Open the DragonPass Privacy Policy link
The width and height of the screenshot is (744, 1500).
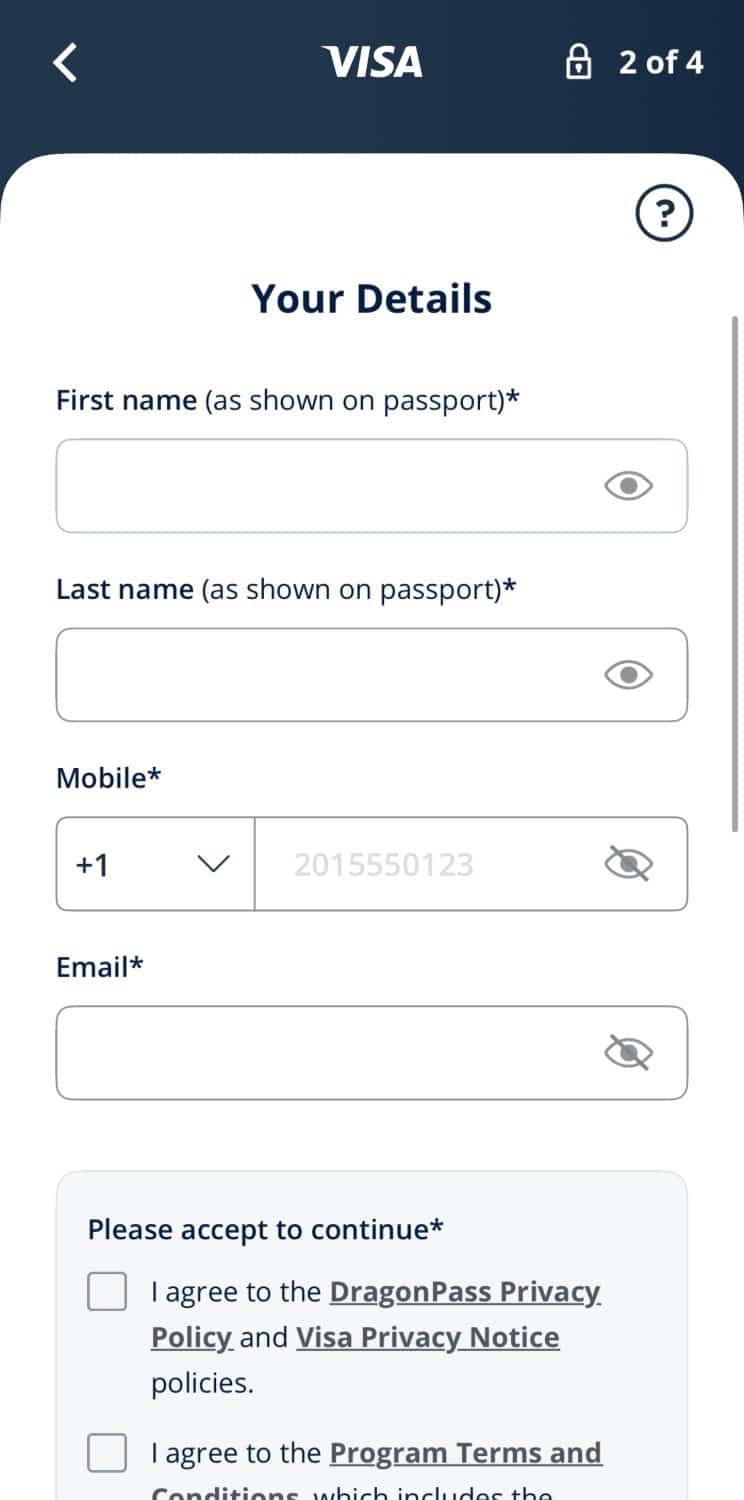(465, 1292)
